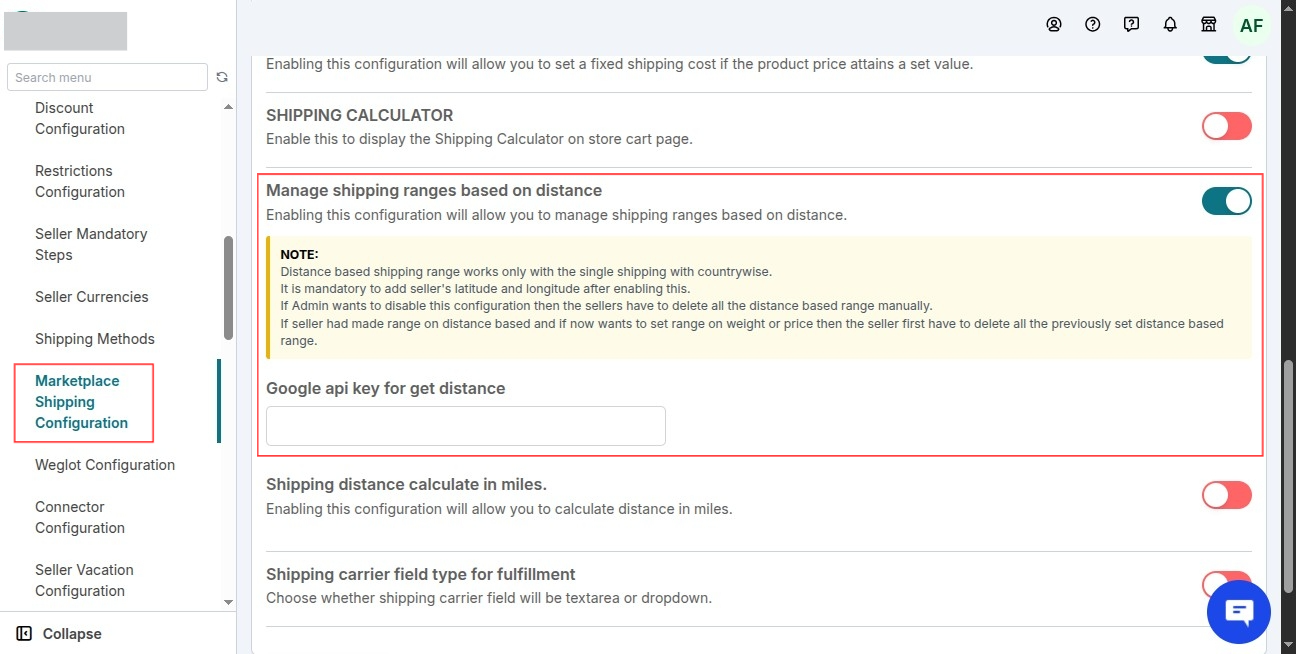Open the user profile icon in header
Screen dimensions: 1296x654
pos(1054,25)
